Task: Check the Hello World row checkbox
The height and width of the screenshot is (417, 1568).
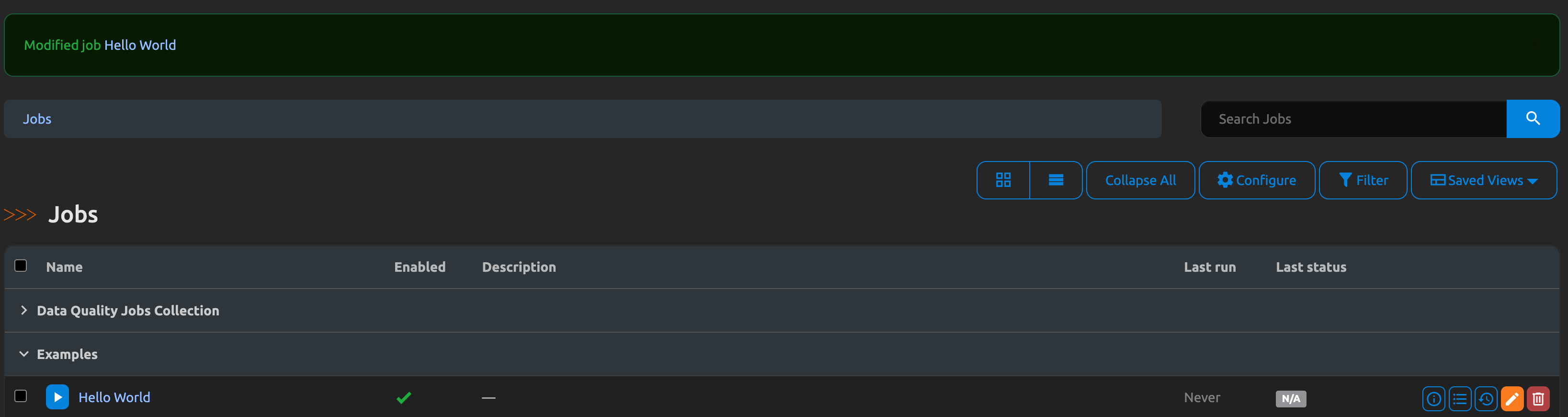Action: click(x=21, y=396)
